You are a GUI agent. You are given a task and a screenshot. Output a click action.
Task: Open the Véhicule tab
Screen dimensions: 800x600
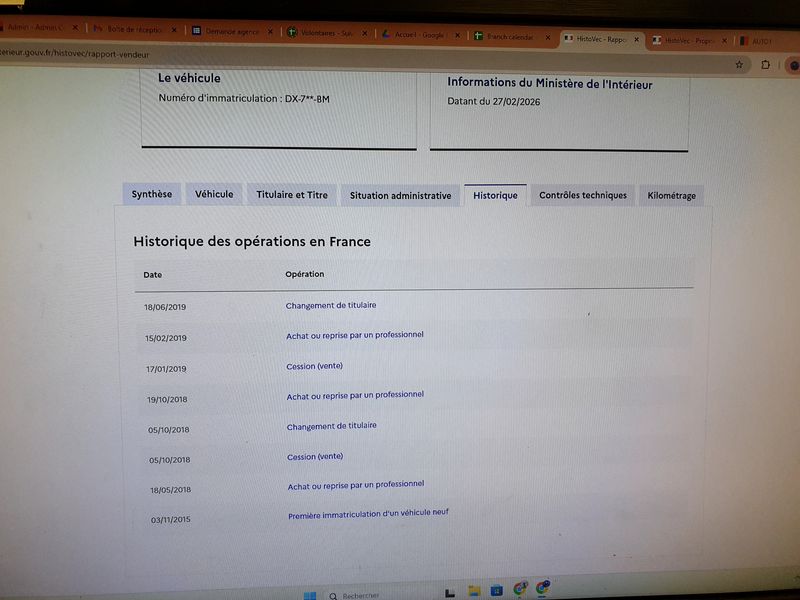tap(214, 195)
